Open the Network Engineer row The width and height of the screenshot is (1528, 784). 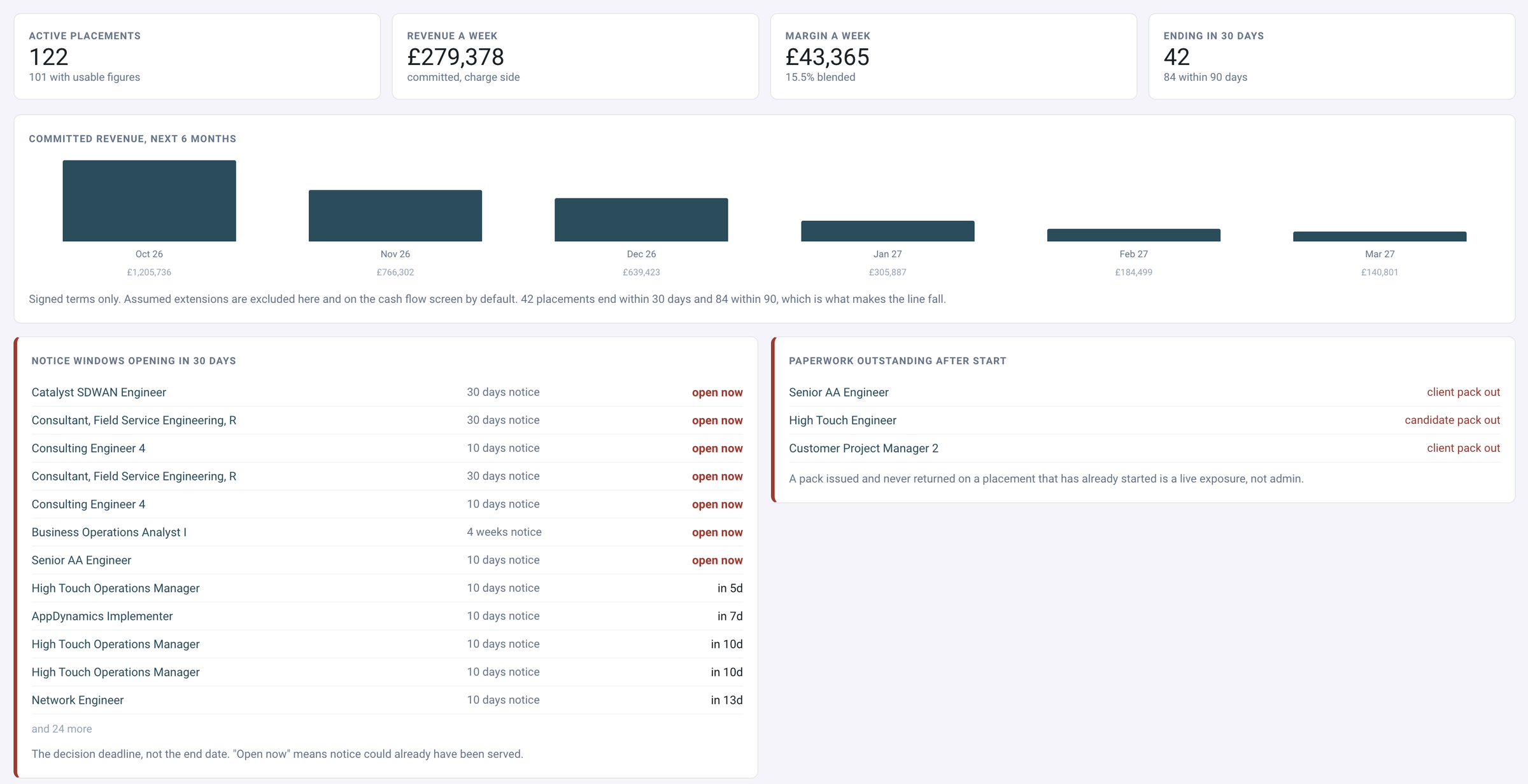coord(387,701)
